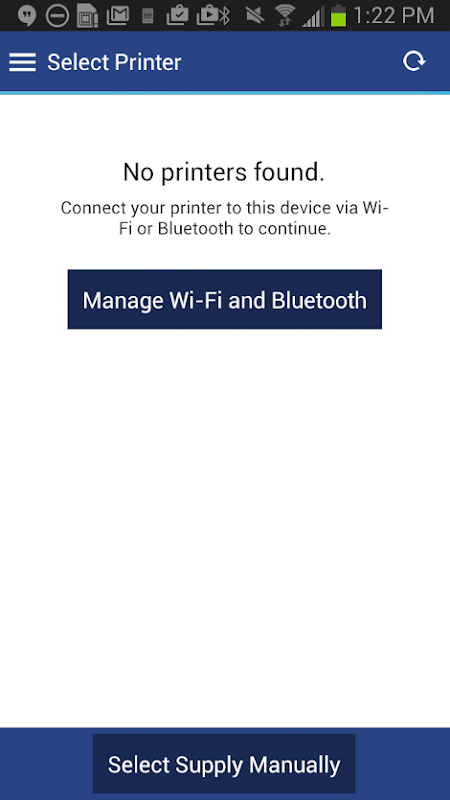Refresh the printer list
Viewport: 450px width, 800px height.
(x=414, y=62)
